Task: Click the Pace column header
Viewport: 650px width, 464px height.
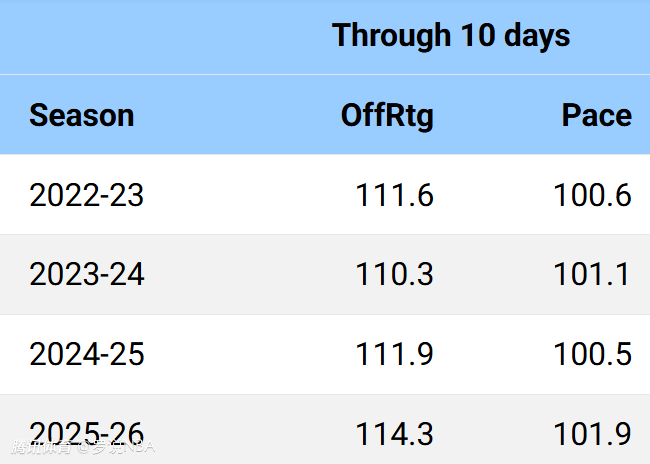Action: [596, 115]
